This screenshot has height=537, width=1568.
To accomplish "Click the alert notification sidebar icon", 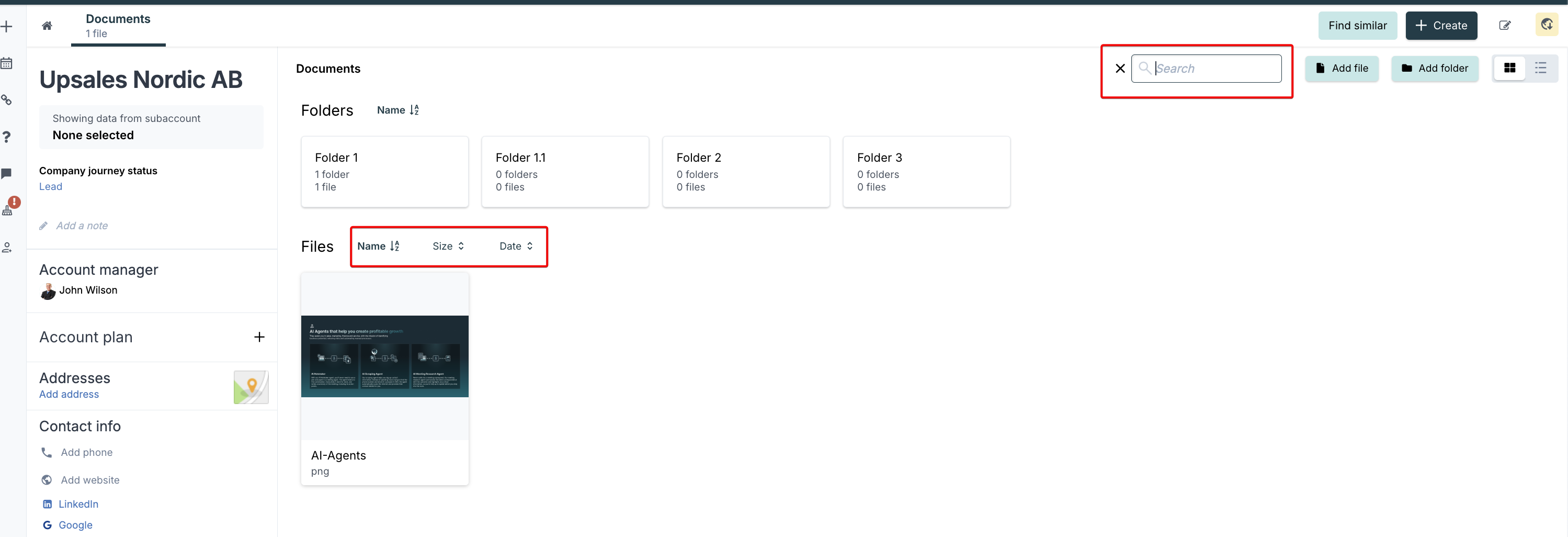I will (x=10, y=206).
